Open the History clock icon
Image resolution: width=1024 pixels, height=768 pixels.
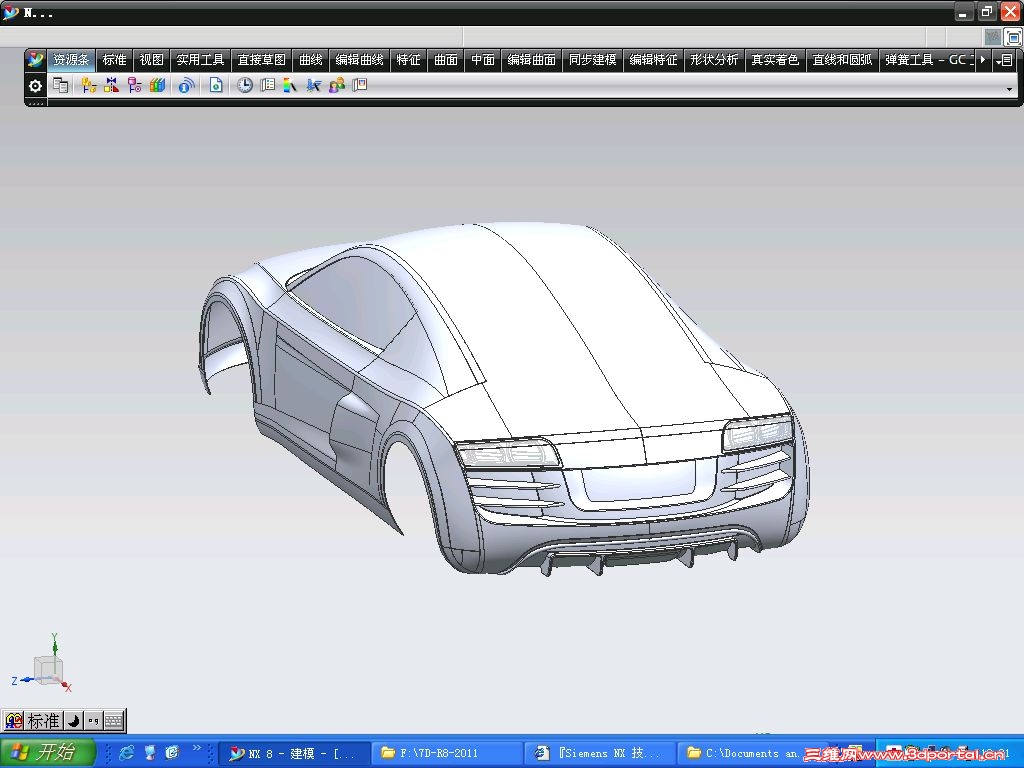coord(244,85)
